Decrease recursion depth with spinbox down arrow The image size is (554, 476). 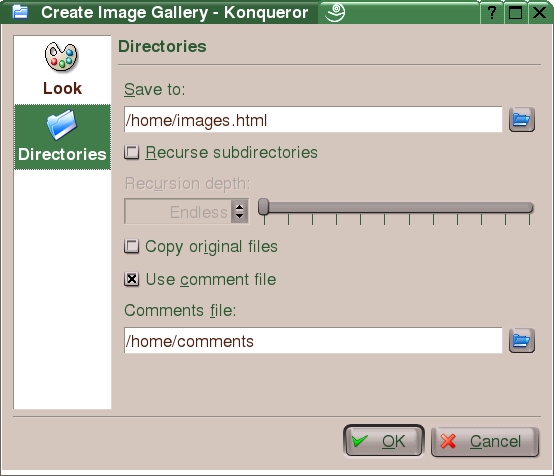point(240,216)
